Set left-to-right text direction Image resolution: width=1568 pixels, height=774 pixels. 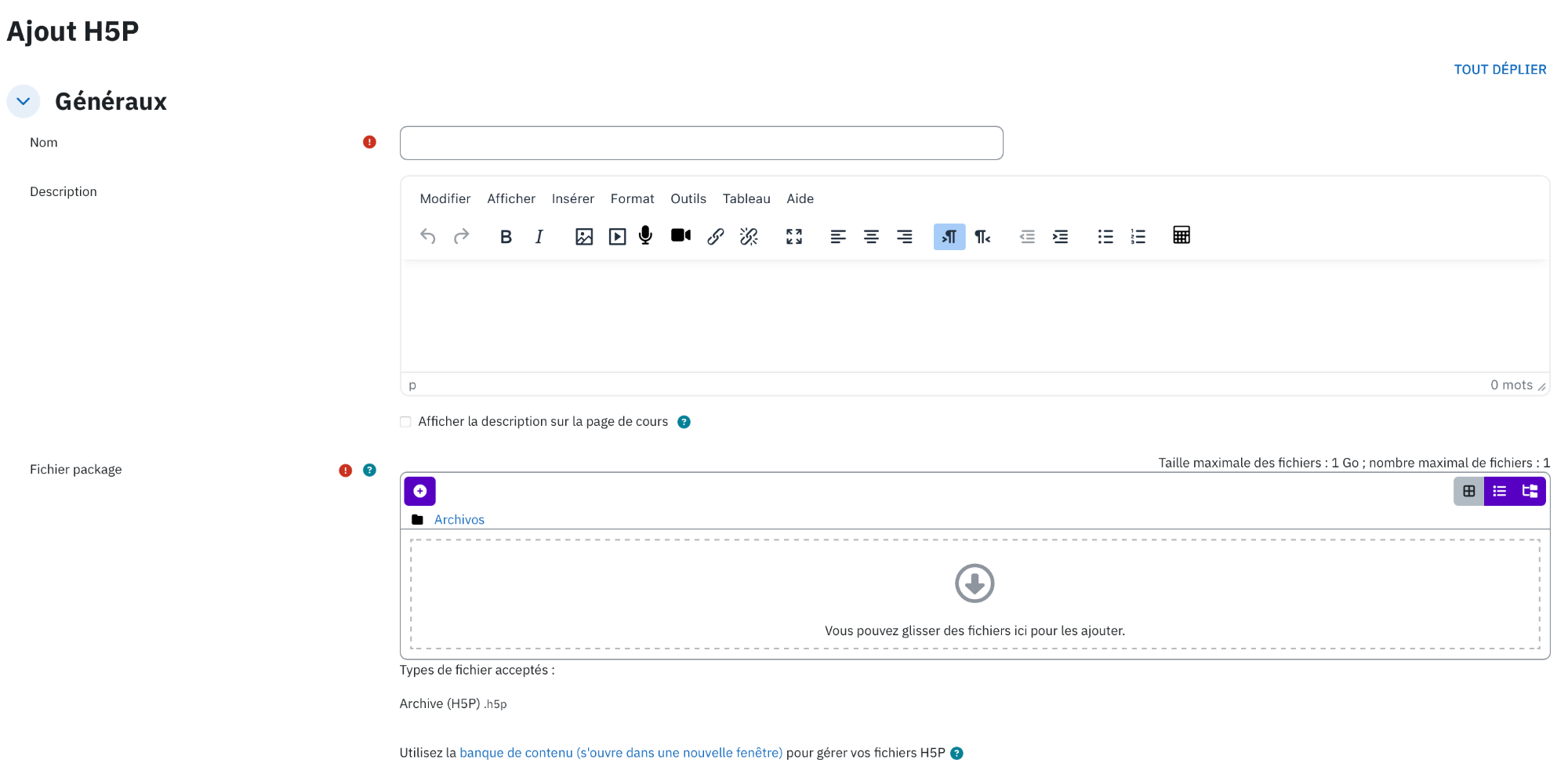point(949,236)
